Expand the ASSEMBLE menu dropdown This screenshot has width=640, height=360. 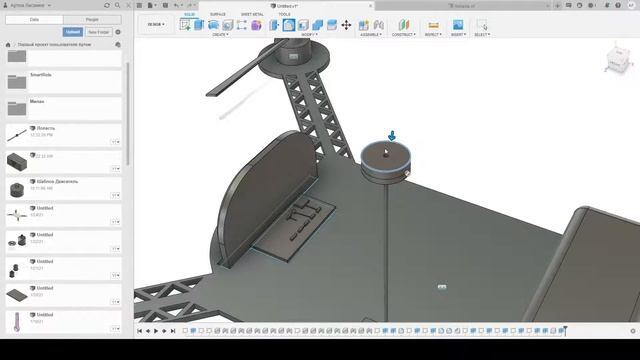[x=371, y=35]
